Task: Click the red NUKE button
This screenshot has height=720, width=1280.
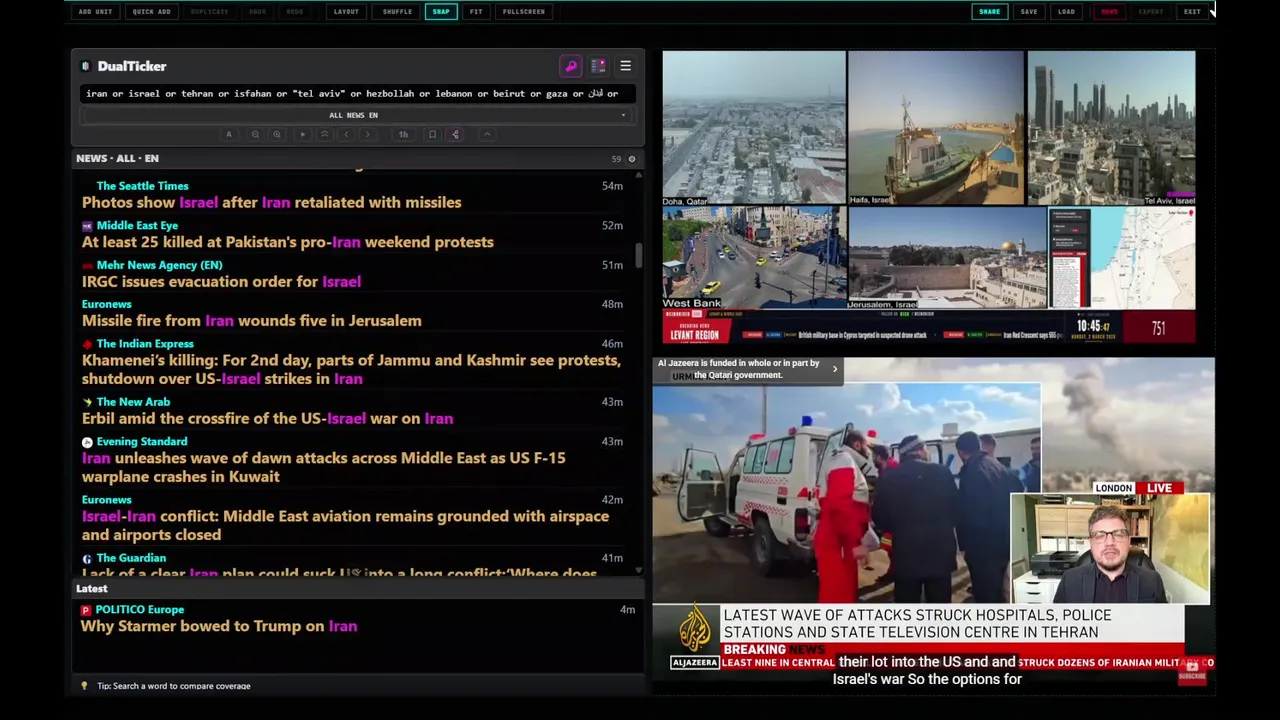Action: pos(1109,12)
